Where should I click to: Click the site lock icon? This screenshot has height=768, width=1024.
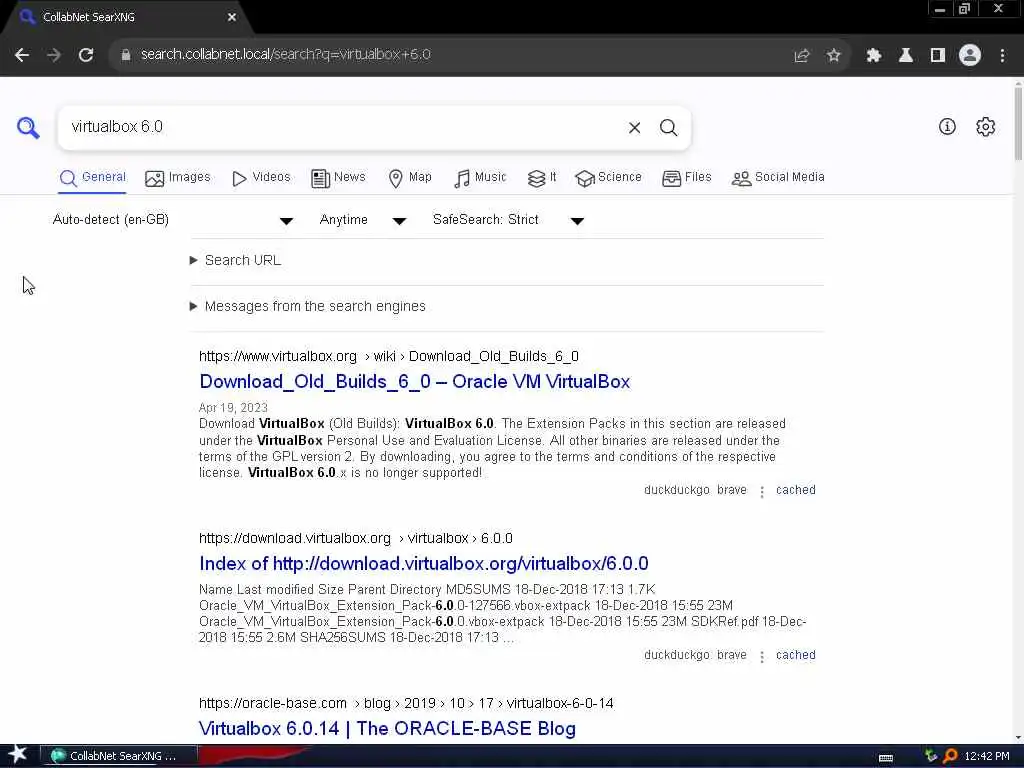(x=126, y=55)
